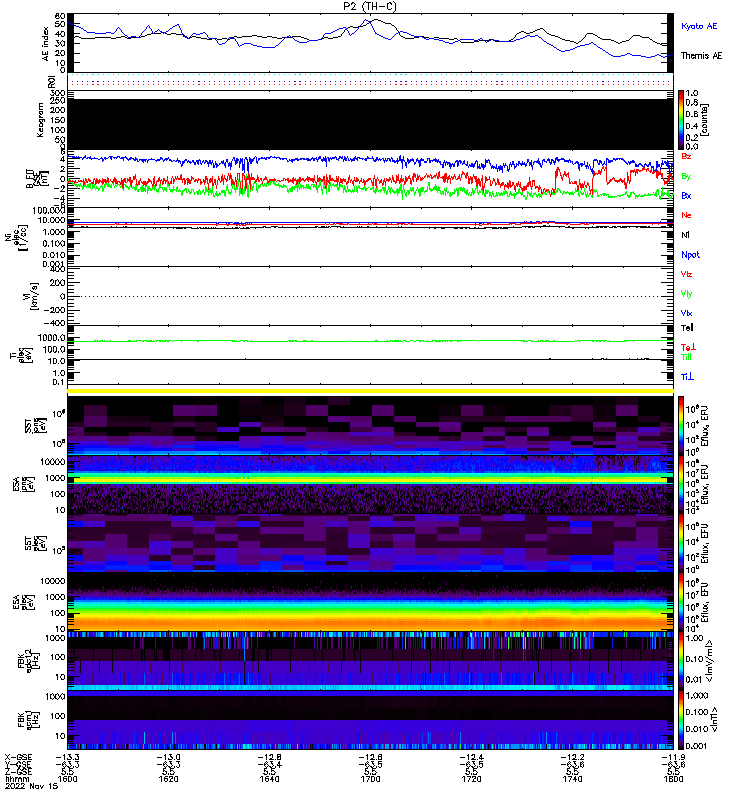Click the Viz velocity legend label
750x800 pixels.
pos(686,274)
